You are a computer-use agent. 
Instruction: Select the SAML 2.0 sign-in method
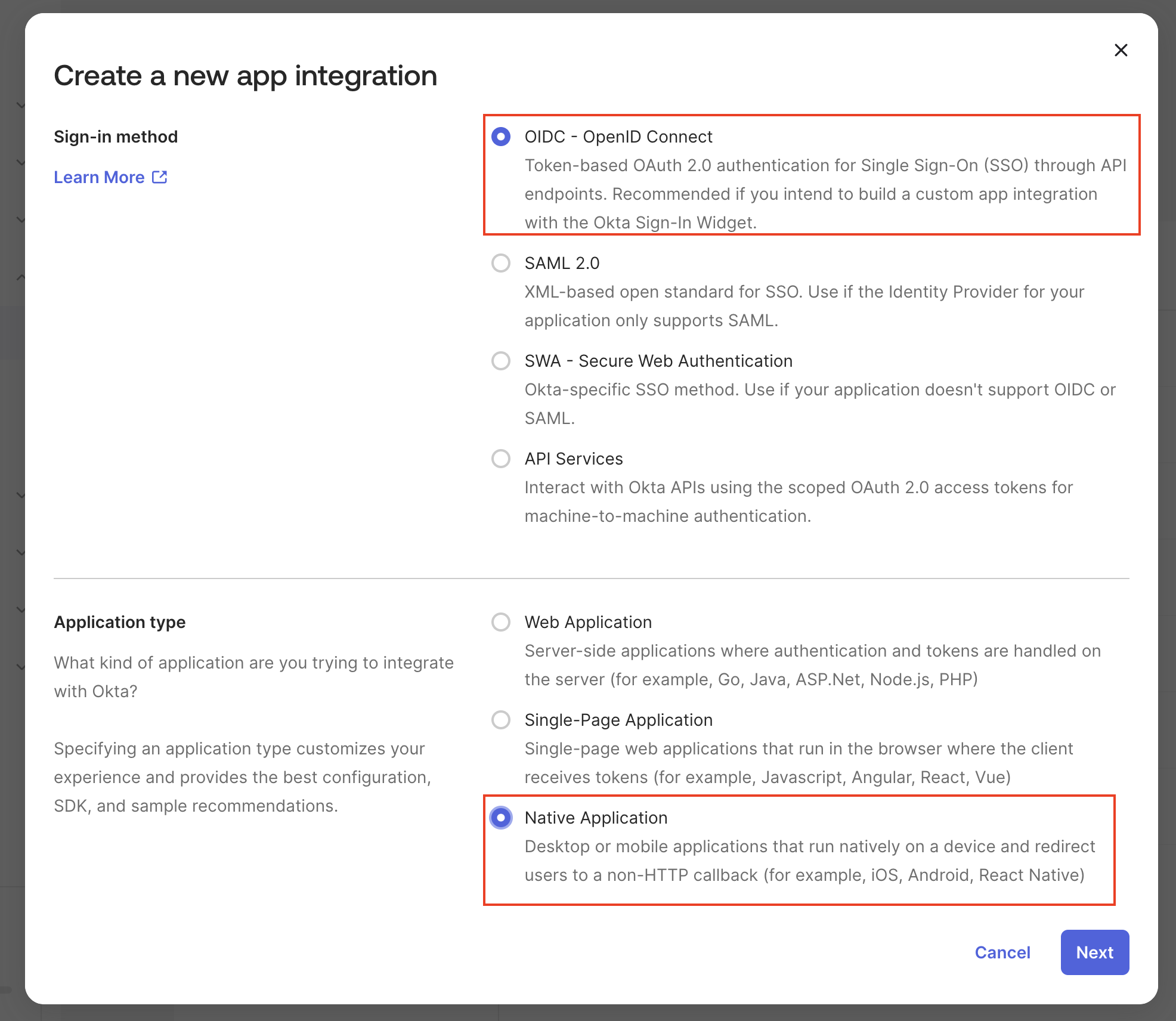tap(501, 263)
